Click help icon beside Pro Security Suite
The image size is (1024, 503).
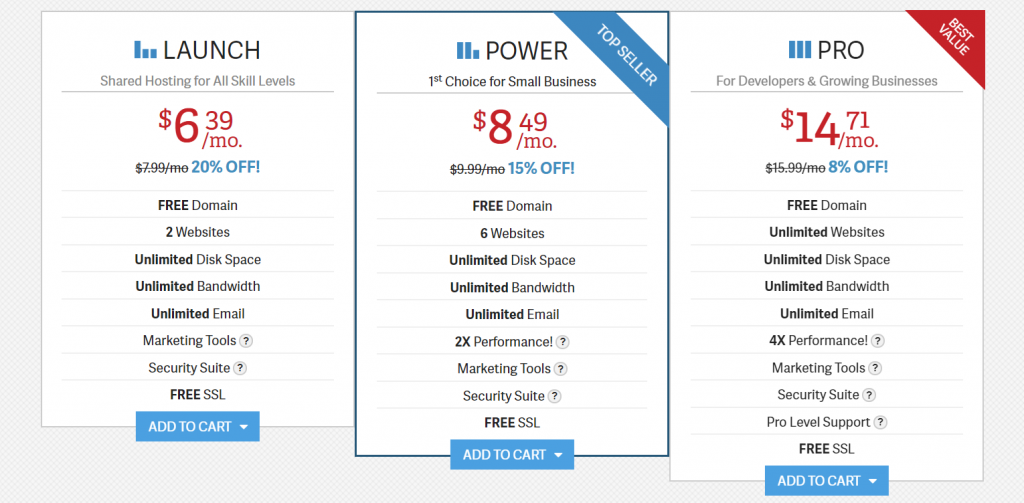coord(869,395)
